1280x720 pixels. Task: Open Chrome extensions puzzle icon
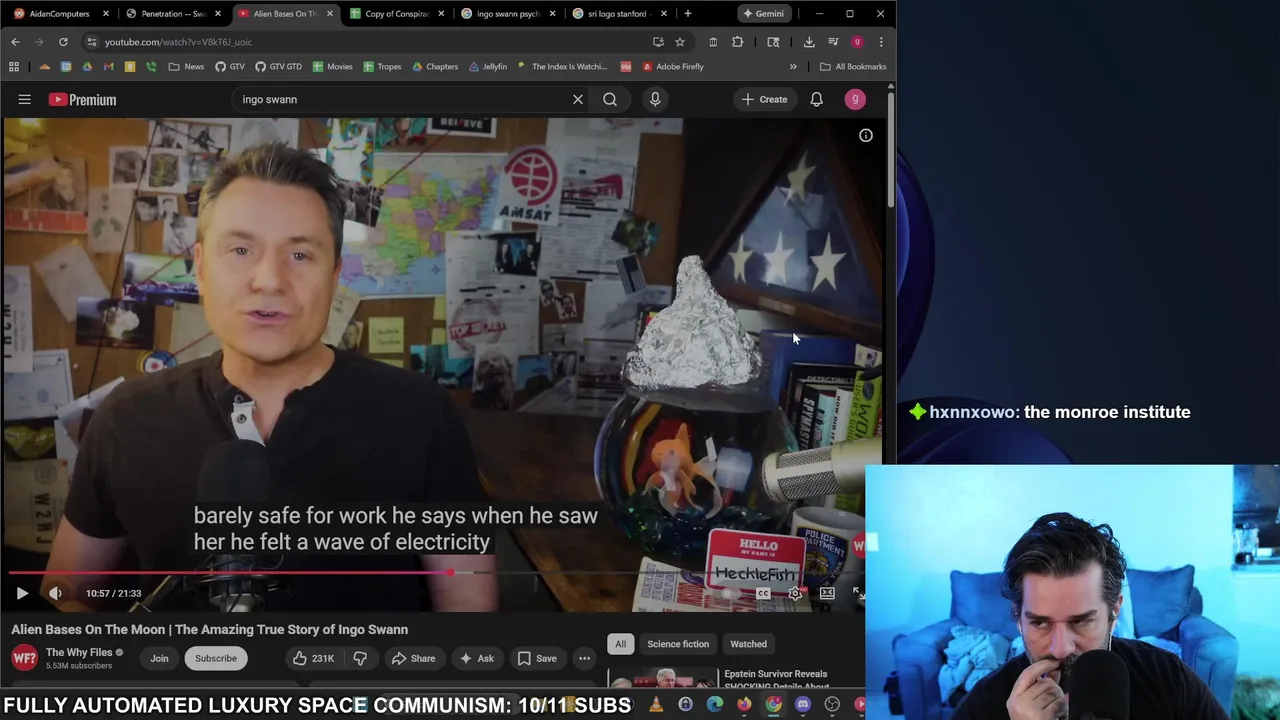click(x=738, y=42)
